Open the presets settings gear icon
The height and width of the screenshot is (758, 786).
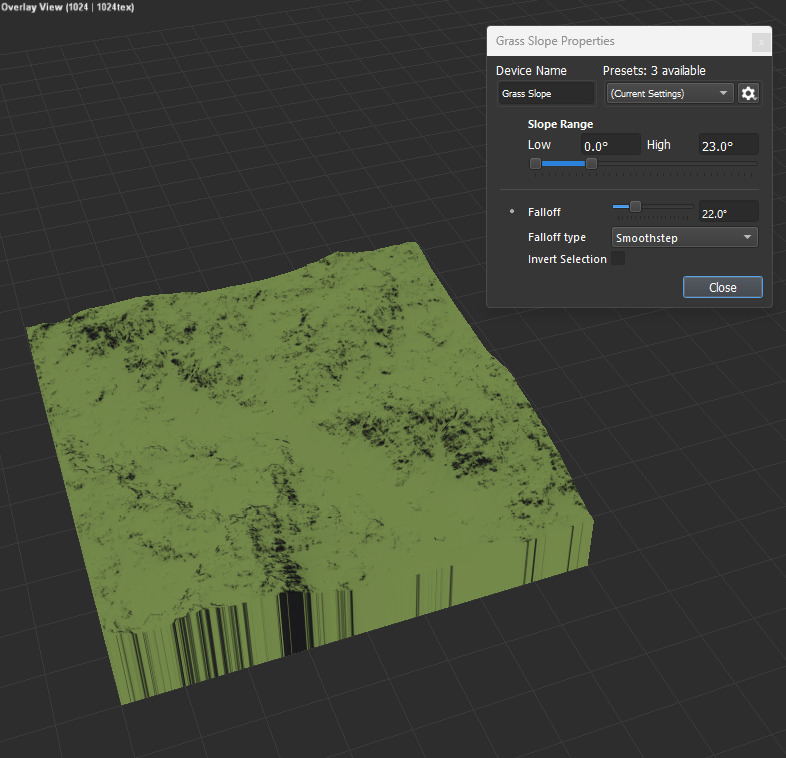tap(748, 94)
